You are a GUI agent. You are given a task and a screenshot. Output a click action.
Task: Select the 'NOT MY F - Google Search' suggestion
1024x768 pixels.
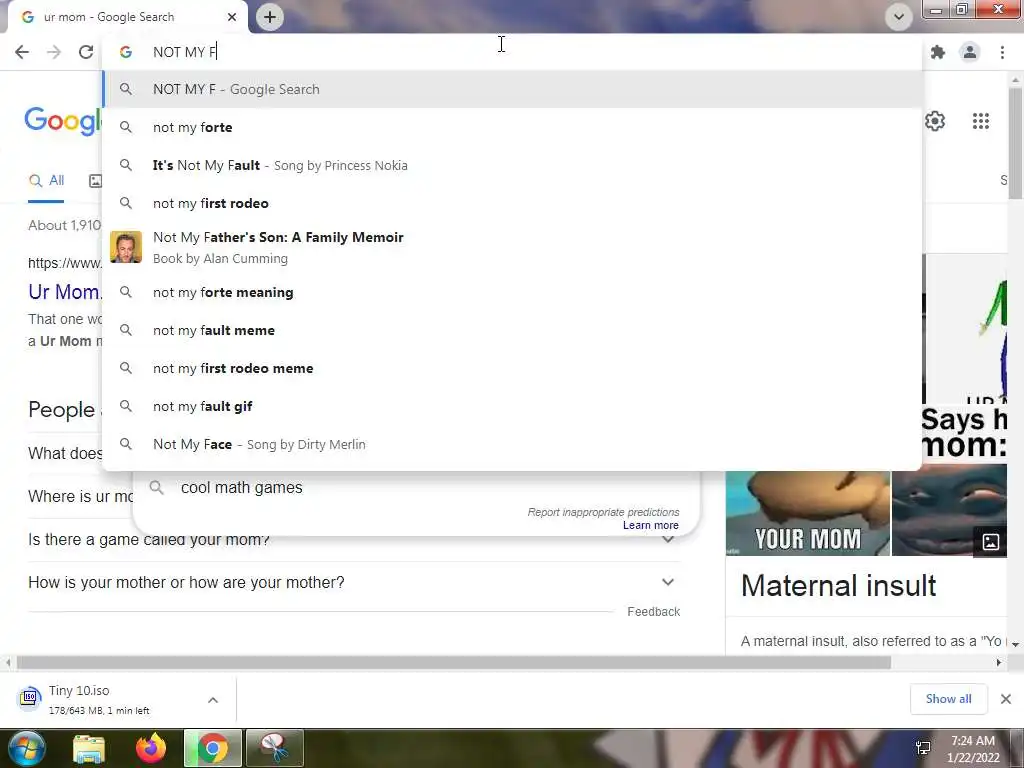tap(513, 89)
